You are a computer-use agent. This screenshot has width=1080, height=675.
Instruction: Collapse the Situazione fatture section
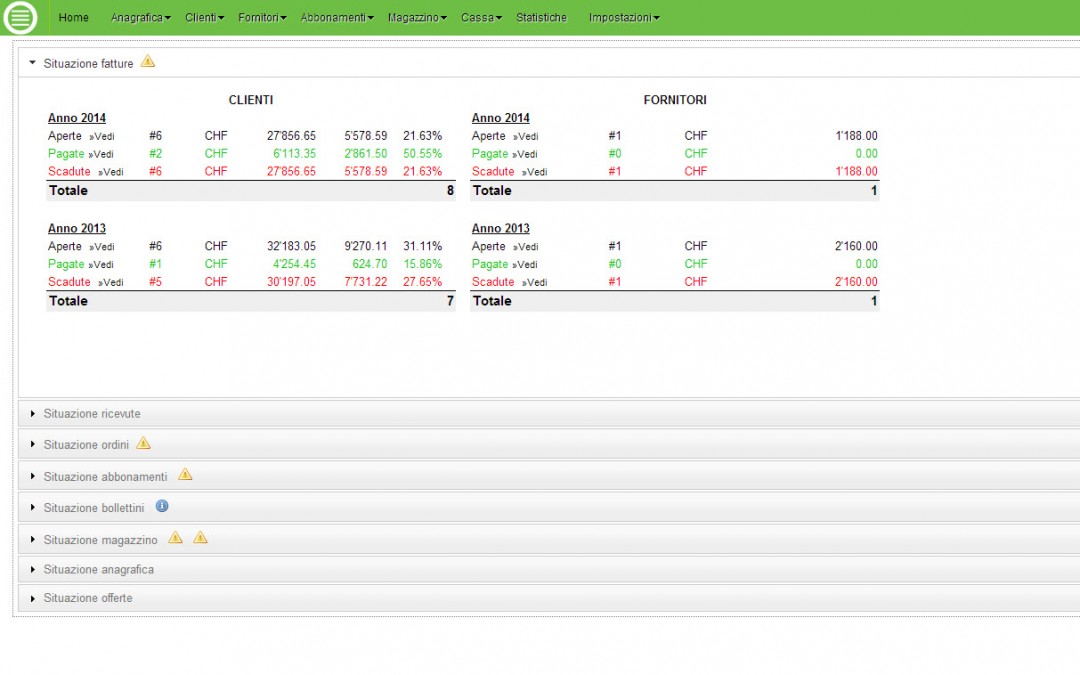tap(89, 62)
